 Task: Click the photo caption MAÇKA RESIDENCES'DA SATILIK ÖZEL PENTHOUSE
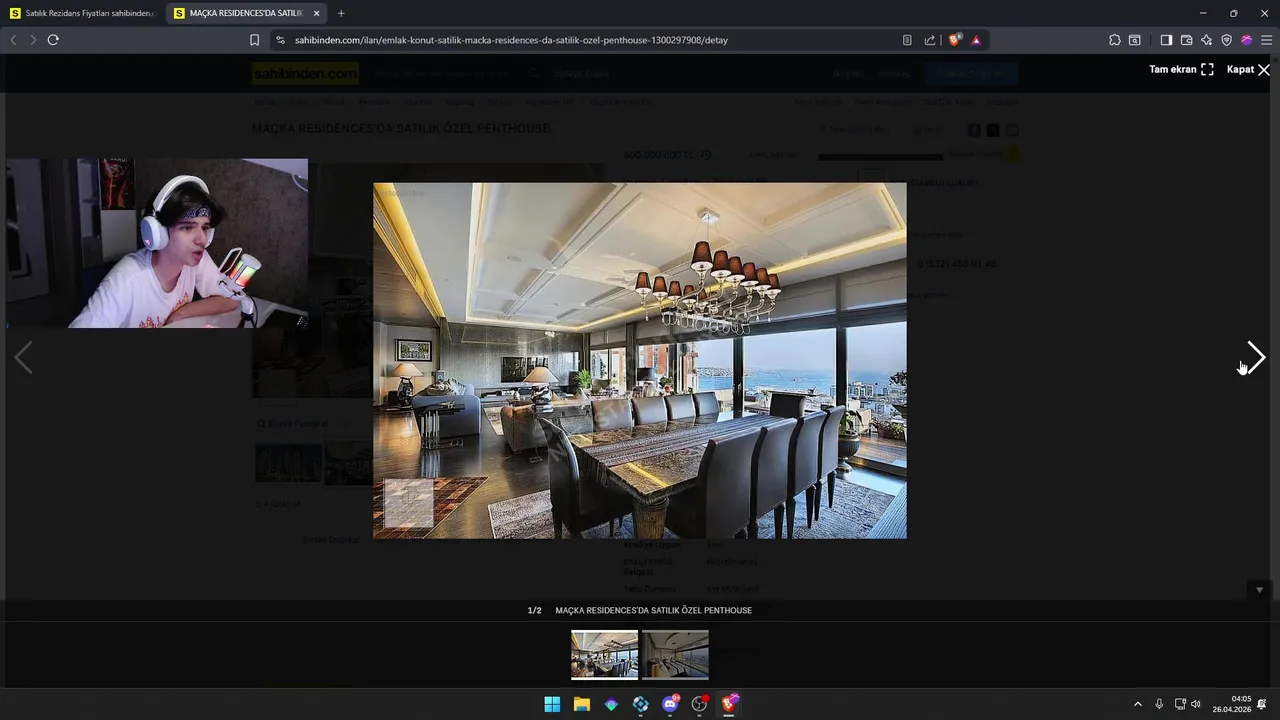(654, 610)
